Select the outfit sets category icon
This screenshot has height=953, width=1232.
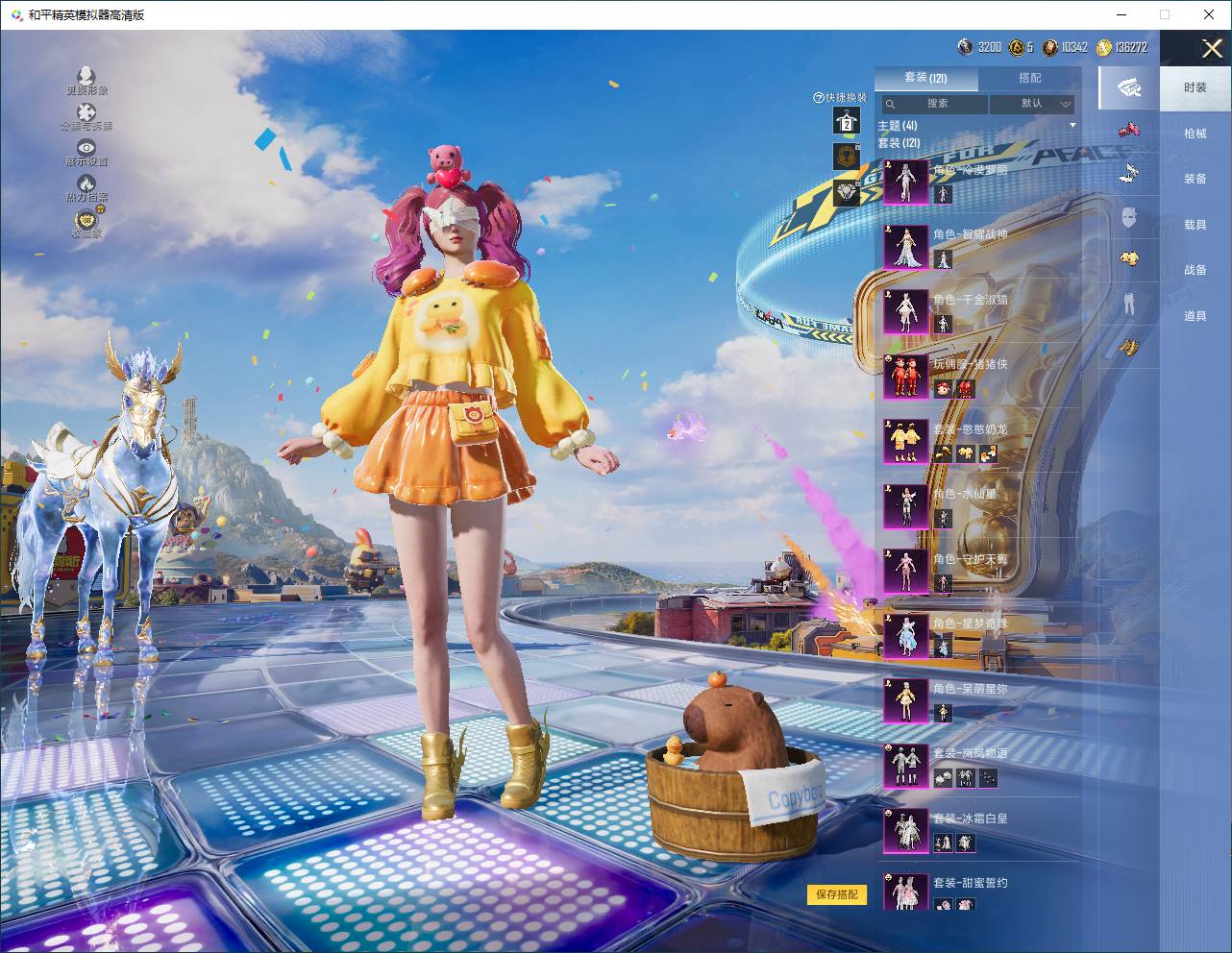pos(1129,88)
